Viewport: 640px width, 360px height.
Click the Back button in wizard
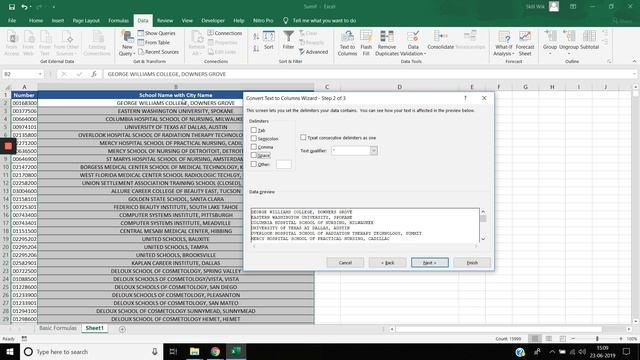(387, 262)
